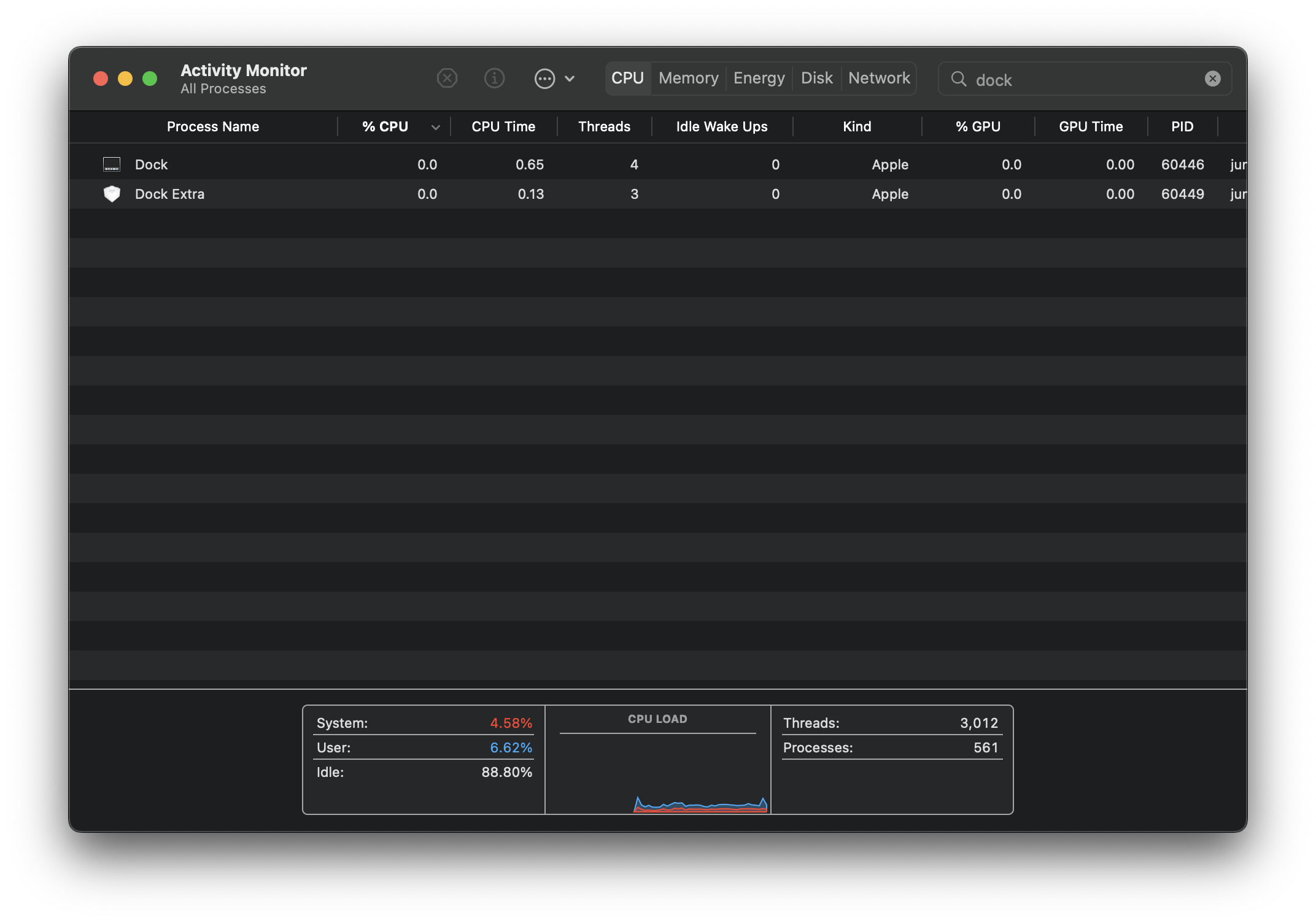
Task: Click the stop process X icon
Action: pos(447,79)
